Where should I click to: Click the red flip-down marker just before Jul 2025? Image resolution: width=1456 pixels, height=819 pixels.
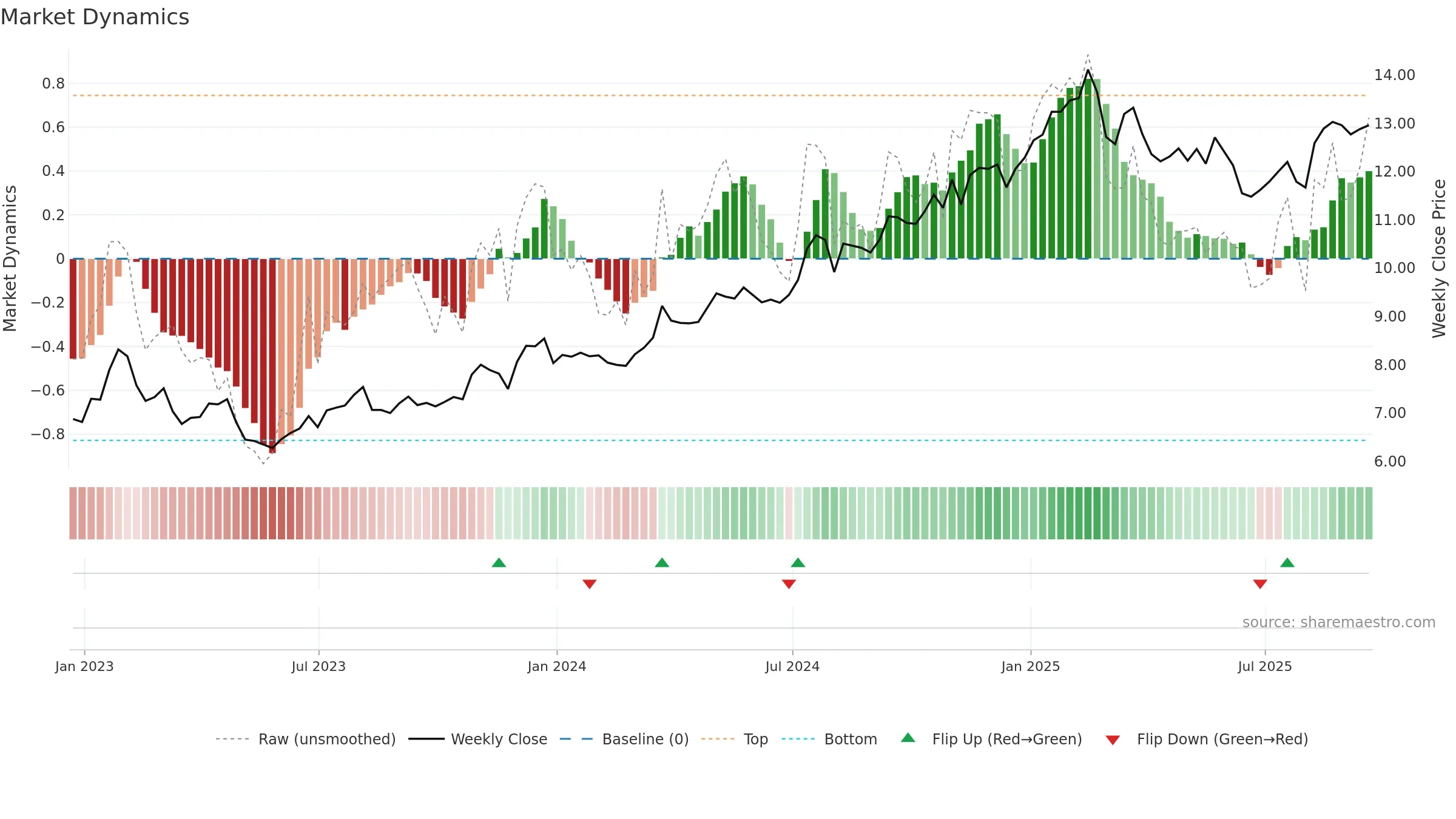pyautogui.click(x=1260, y=584)
